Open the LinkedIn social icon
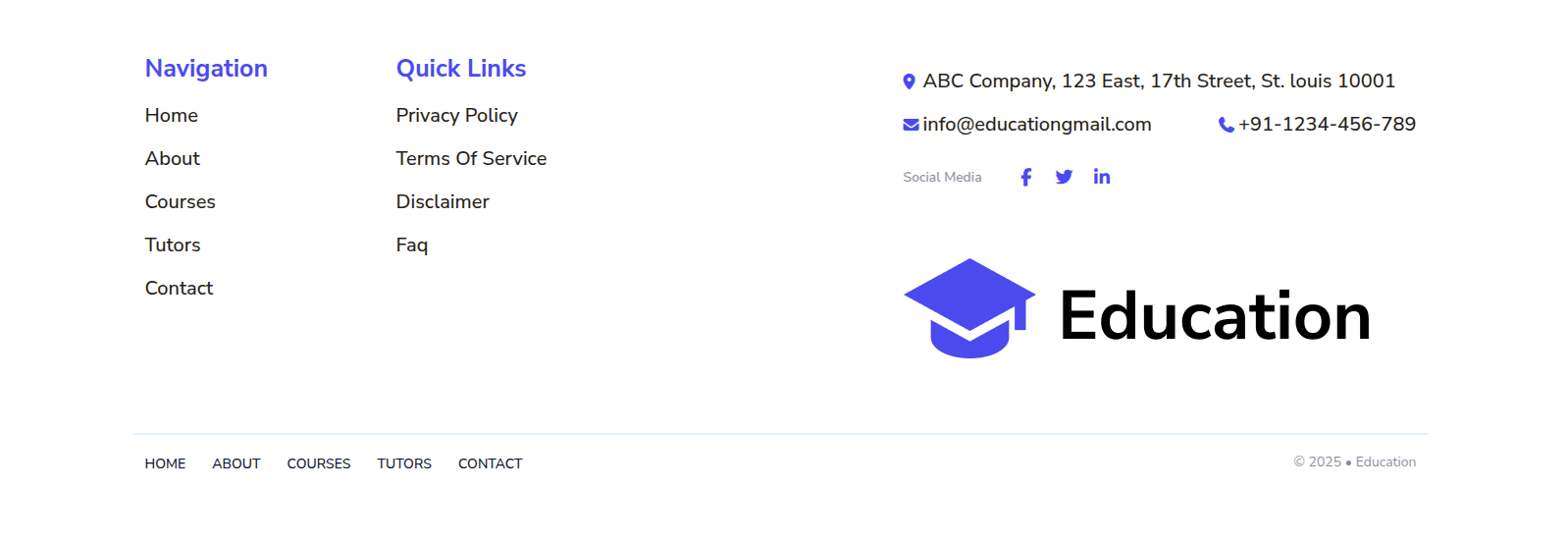Image resolution: width=1568 pixels, height=543 pixels. pyautogui.click(x=1102, y=177)
